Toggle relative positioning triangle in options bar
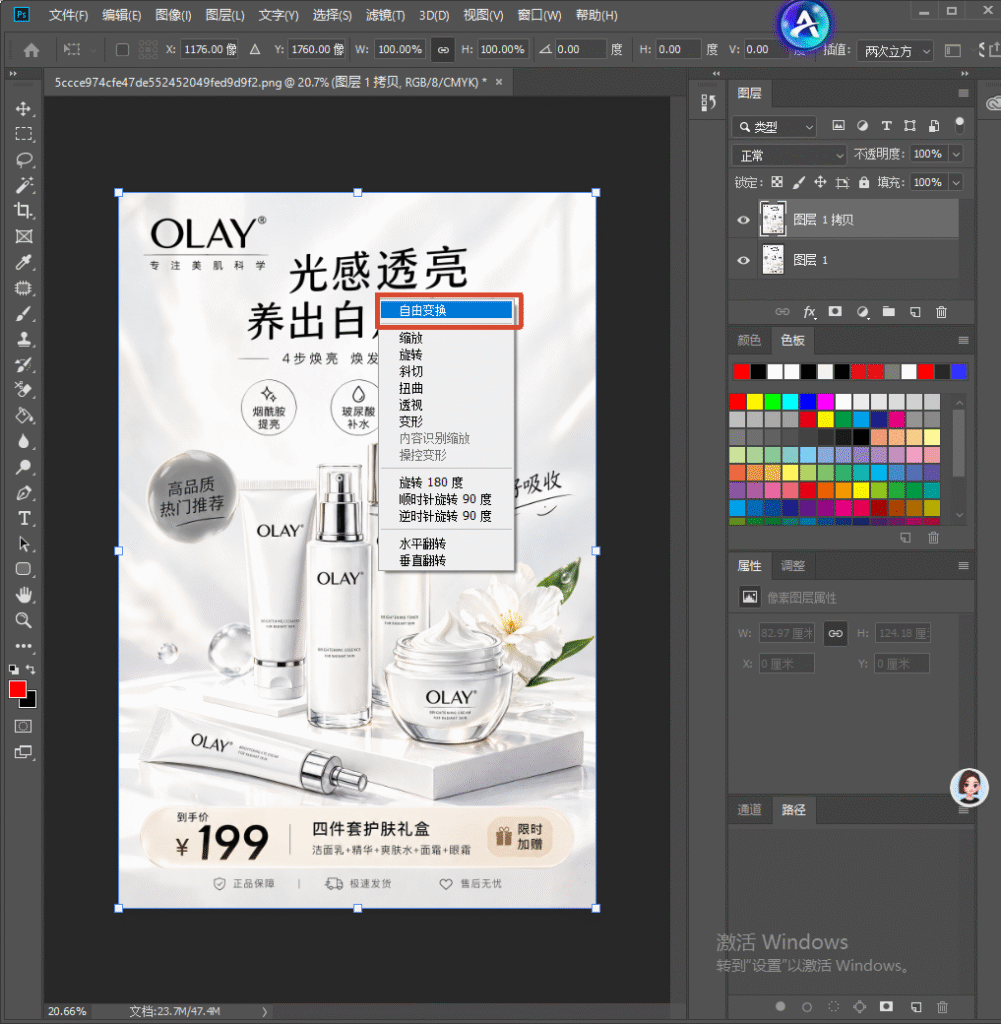The height and width of the screenshot is (1024, 1001). coord(255,50)
